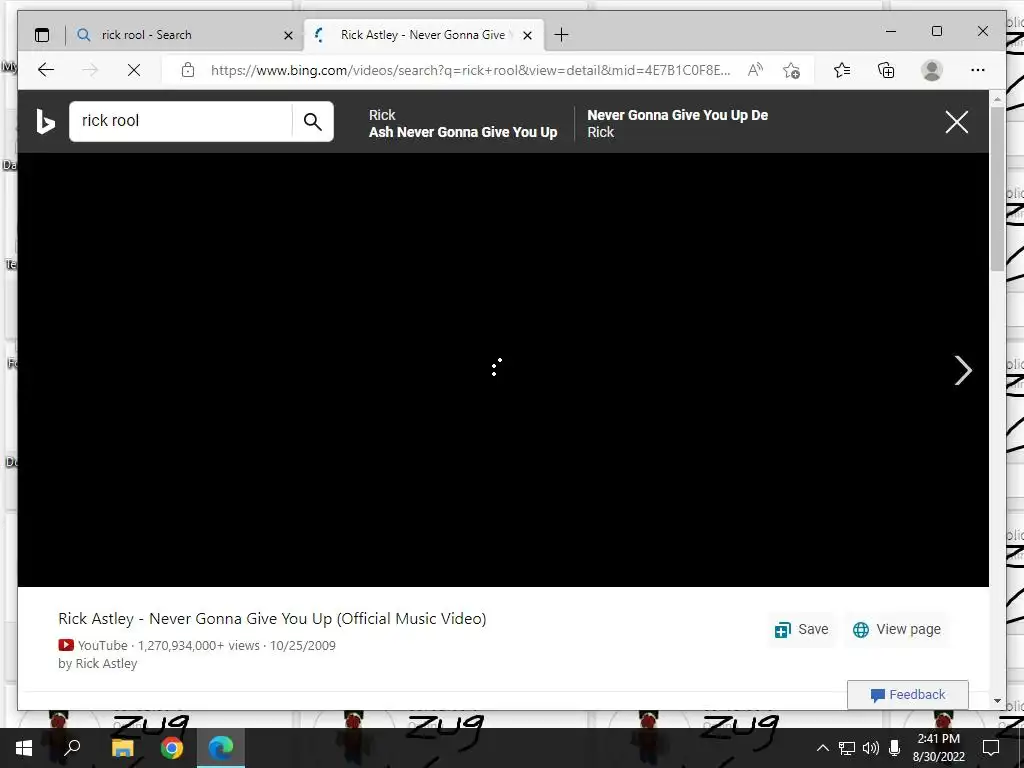Open the Rick Astley video title
The image size is (1024, 768).
coord(272,618)
